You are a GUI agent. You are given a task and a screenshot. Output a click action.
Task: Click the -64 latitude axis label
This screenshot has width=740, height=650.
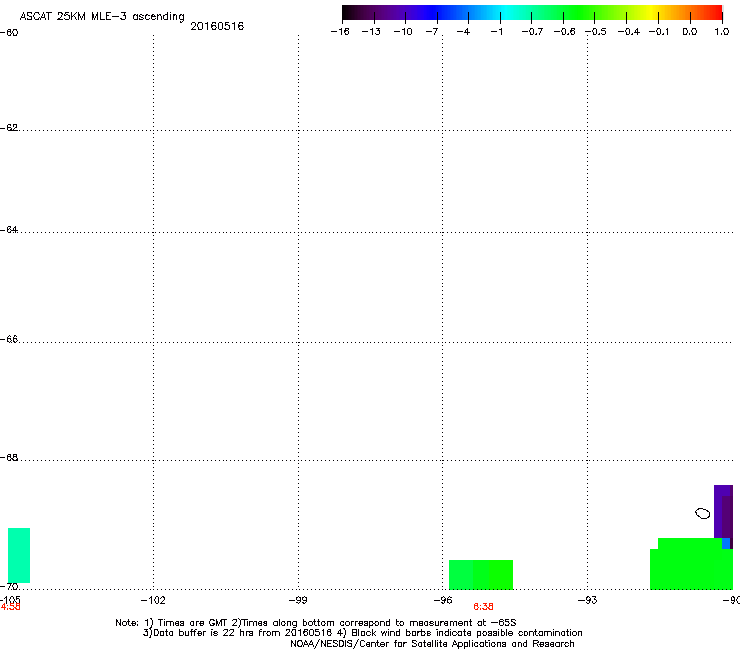[x=9, y=230]
